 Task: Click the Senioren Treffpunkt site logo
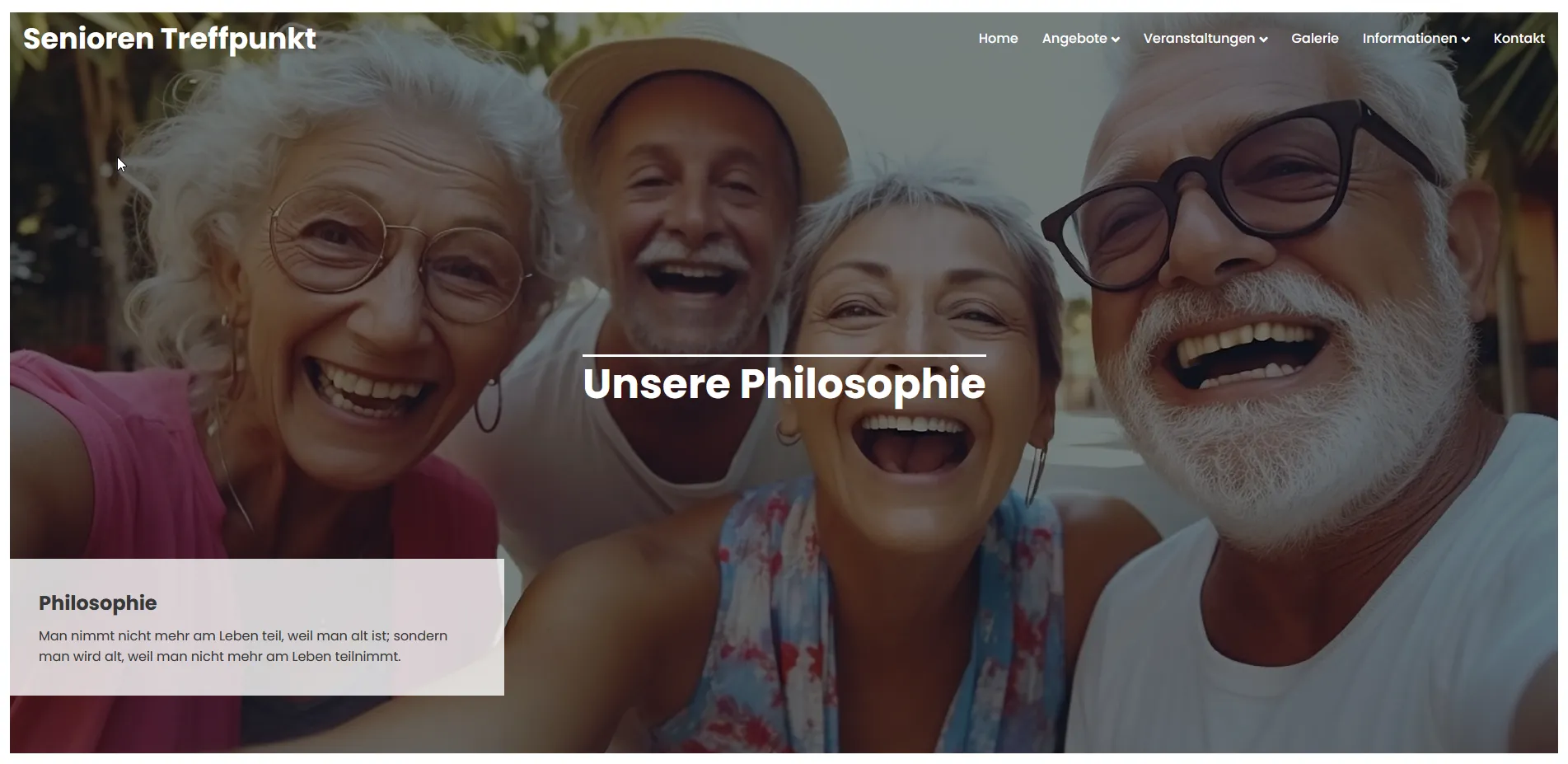pyautogui.click(x=170, y=39)
